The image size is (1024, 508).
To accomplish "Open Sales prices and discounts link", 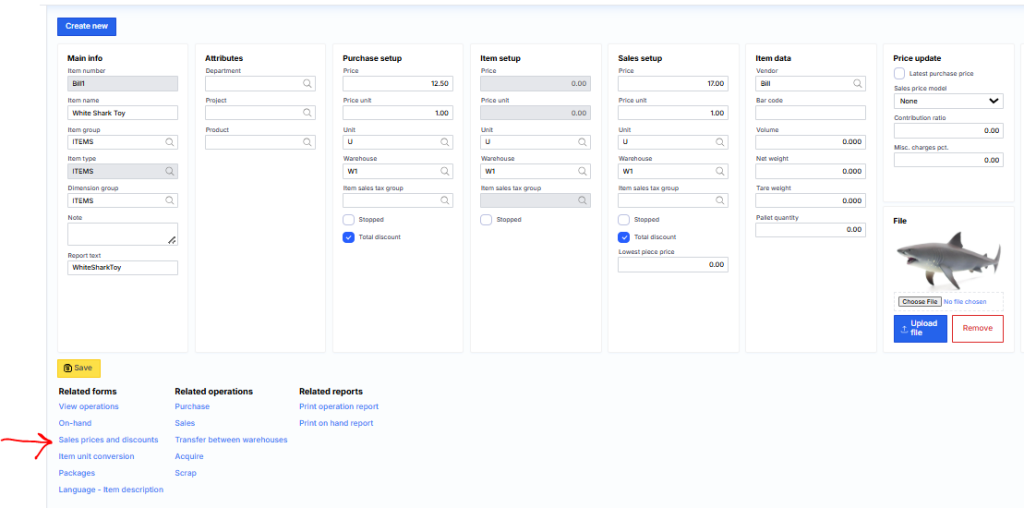I will click(108, 440).
